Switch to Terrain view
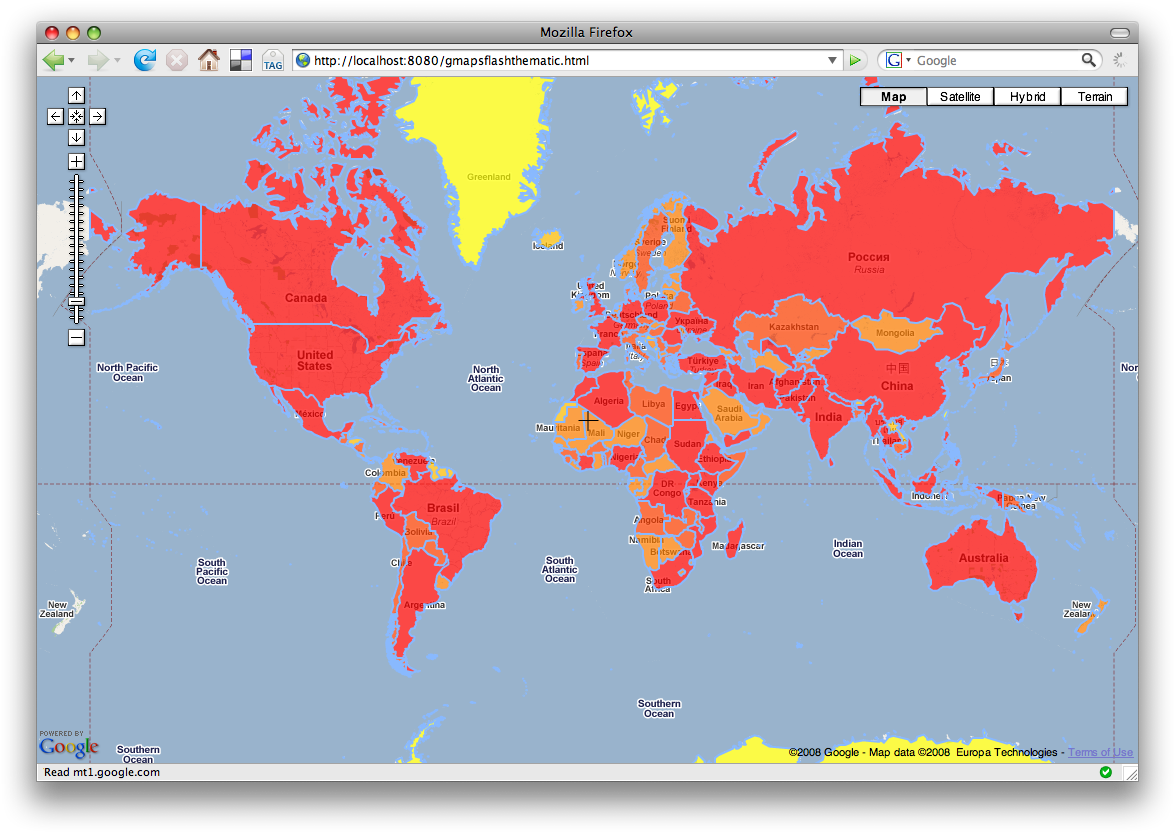 coord(1094,96)
